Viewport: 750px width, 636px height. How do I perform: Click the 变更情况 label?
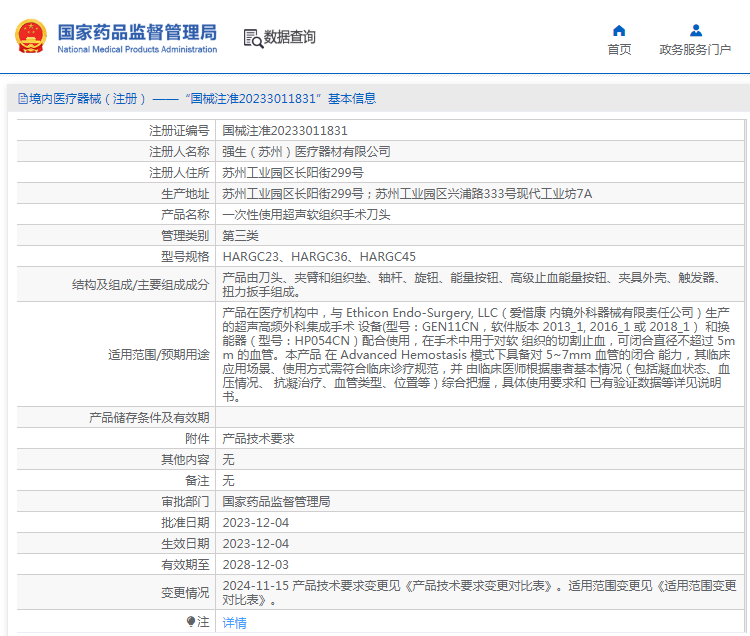point(186,593)
